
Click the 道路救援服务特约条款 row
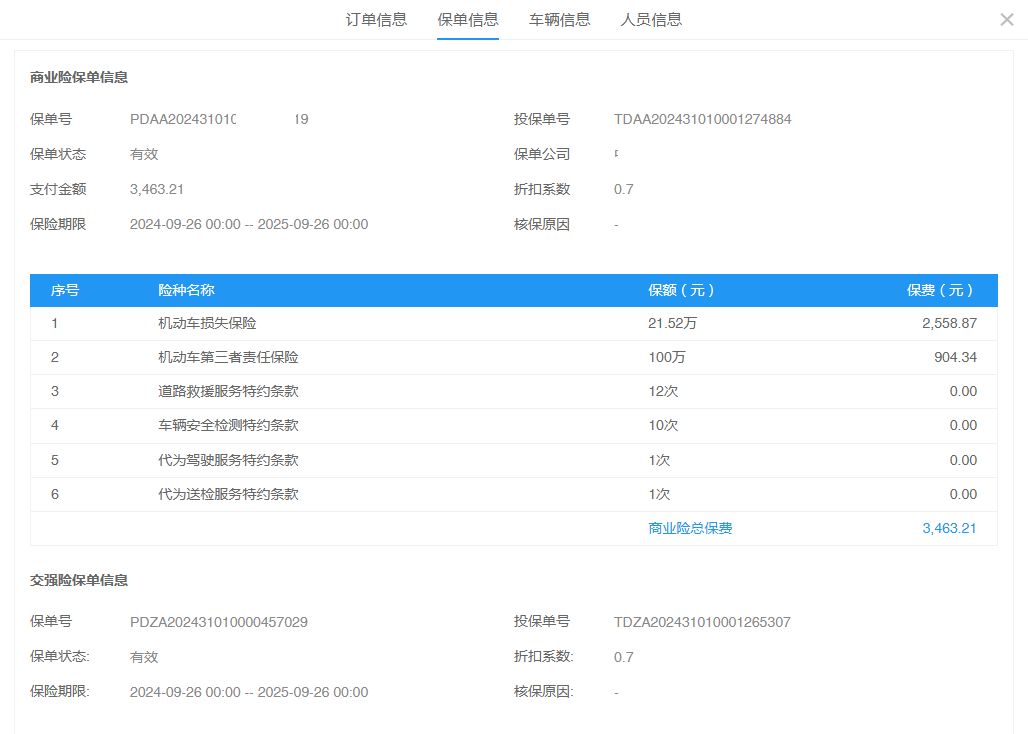pyautogui.click(x=228, y=391)
